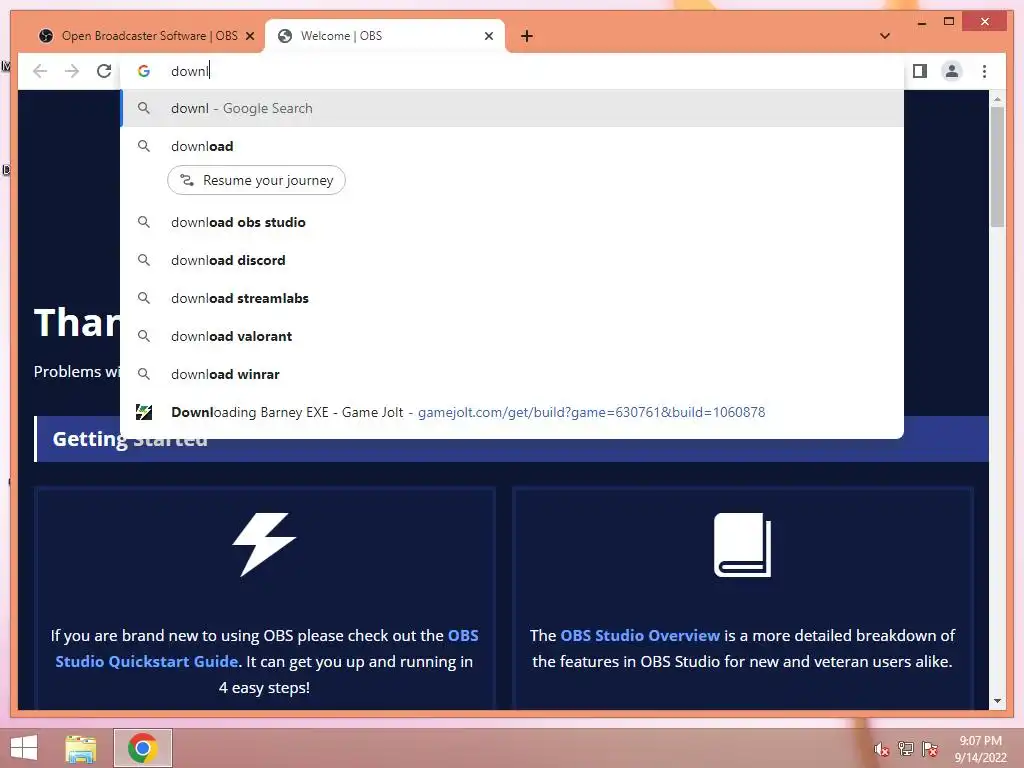Select the plain 'download' suggestion
Screen dimensions: 1024x768
512,146
